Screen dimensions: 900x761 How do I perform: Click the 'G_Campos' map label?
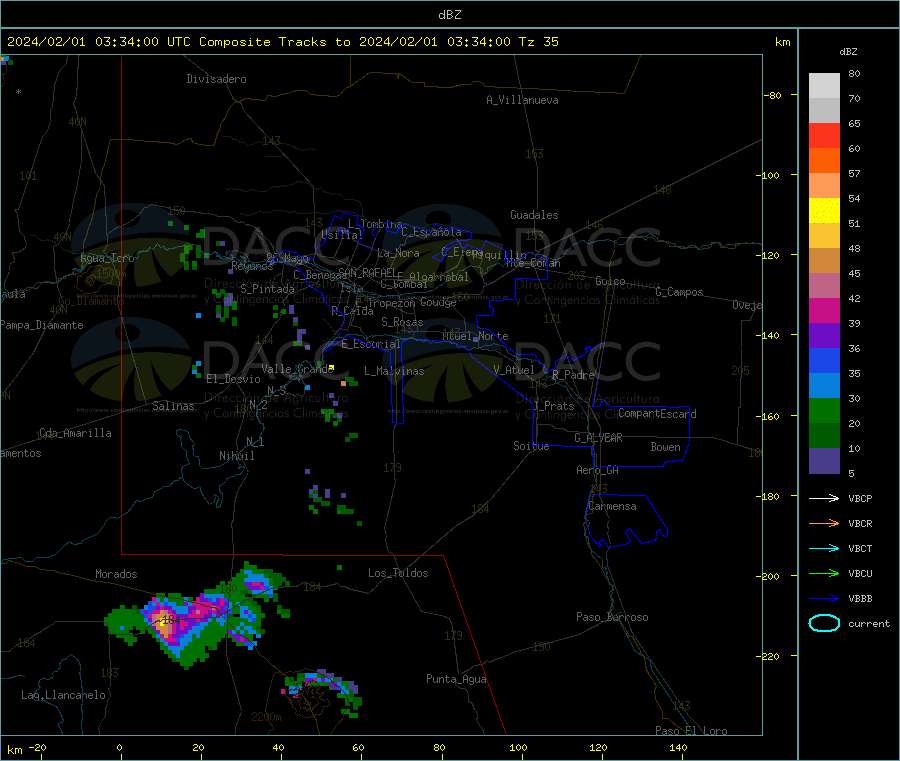[679, 292]
